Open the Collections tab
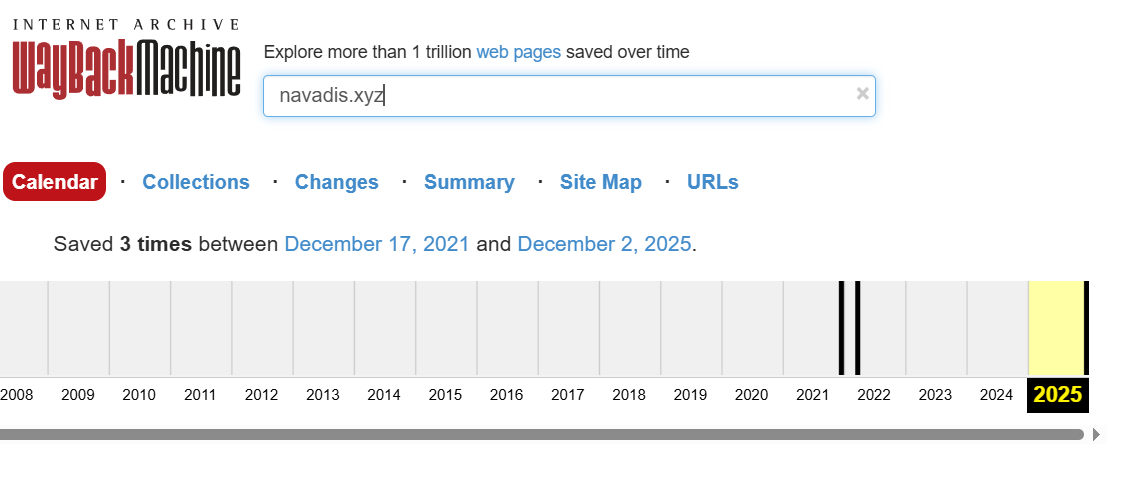 pyautogui.click(x=196, y=182)
